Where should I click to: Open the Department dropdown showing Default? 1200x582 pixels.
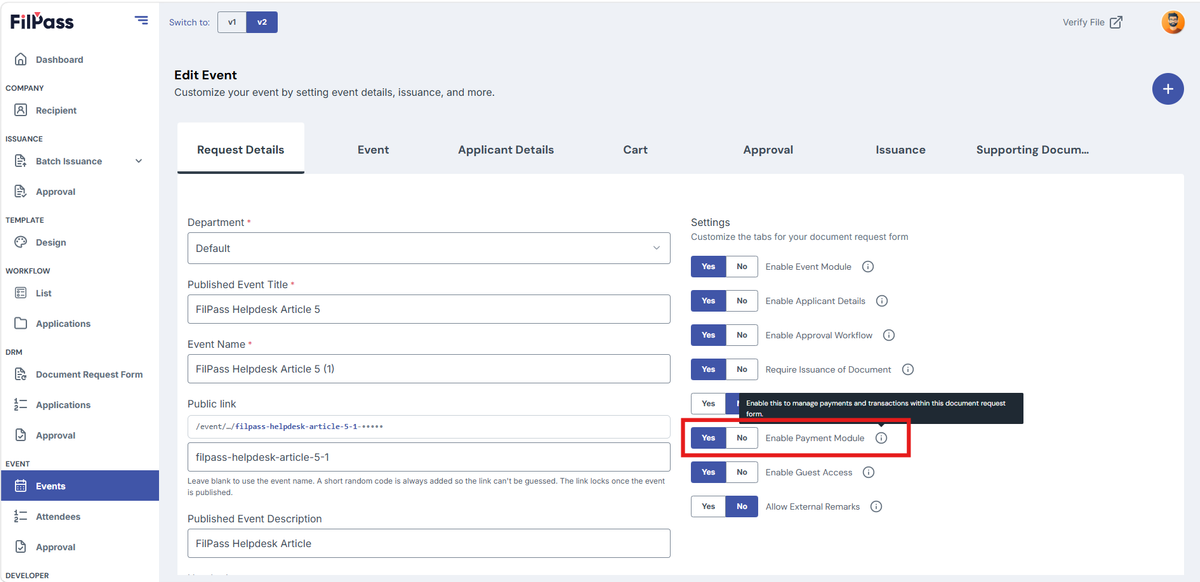pos(429,248)
